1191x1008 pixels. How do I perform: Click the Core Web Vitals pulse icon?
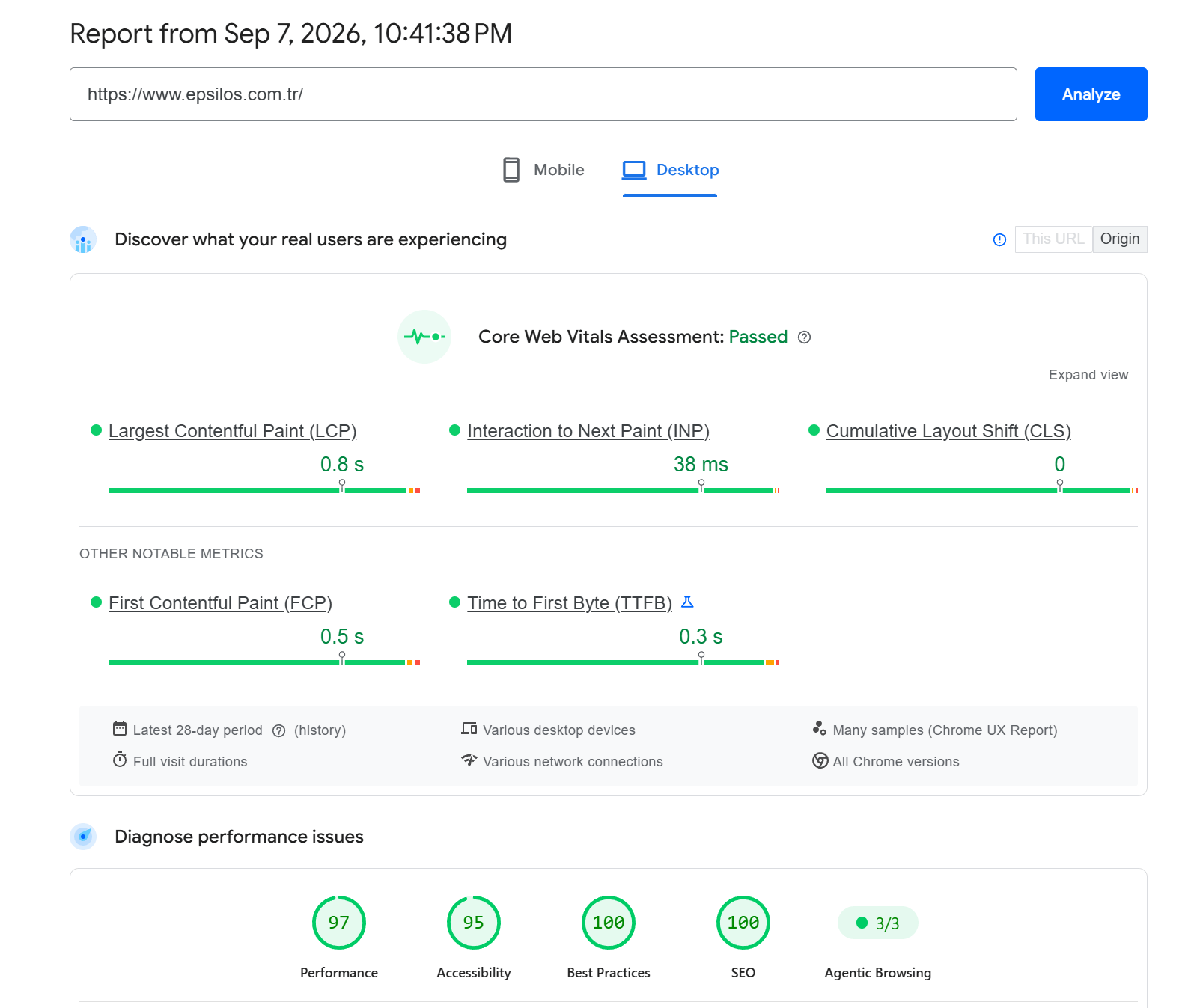(424, 337)
